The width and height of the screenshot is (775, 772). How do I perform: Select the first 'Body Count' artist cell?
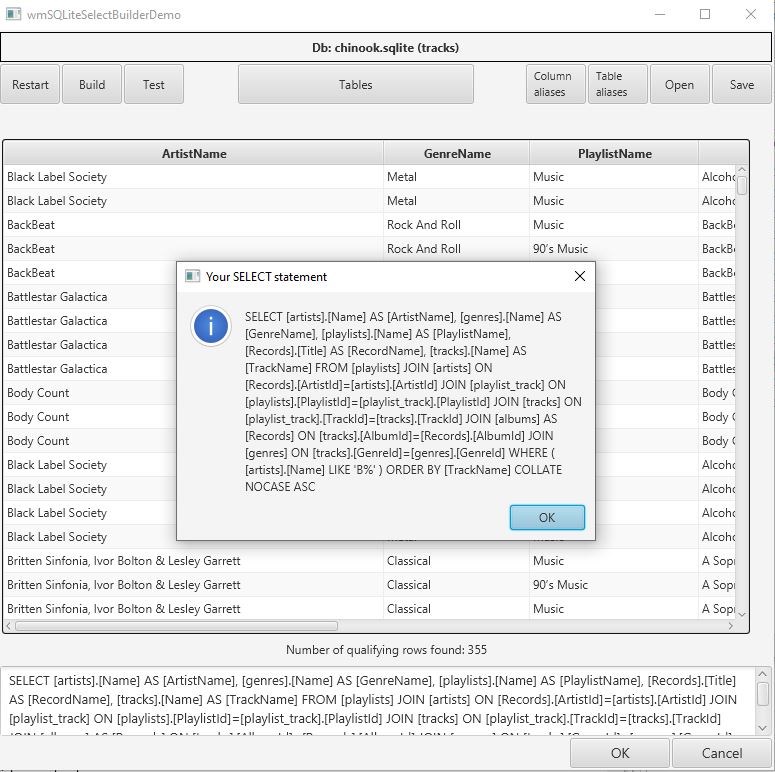tap(91, 393)
